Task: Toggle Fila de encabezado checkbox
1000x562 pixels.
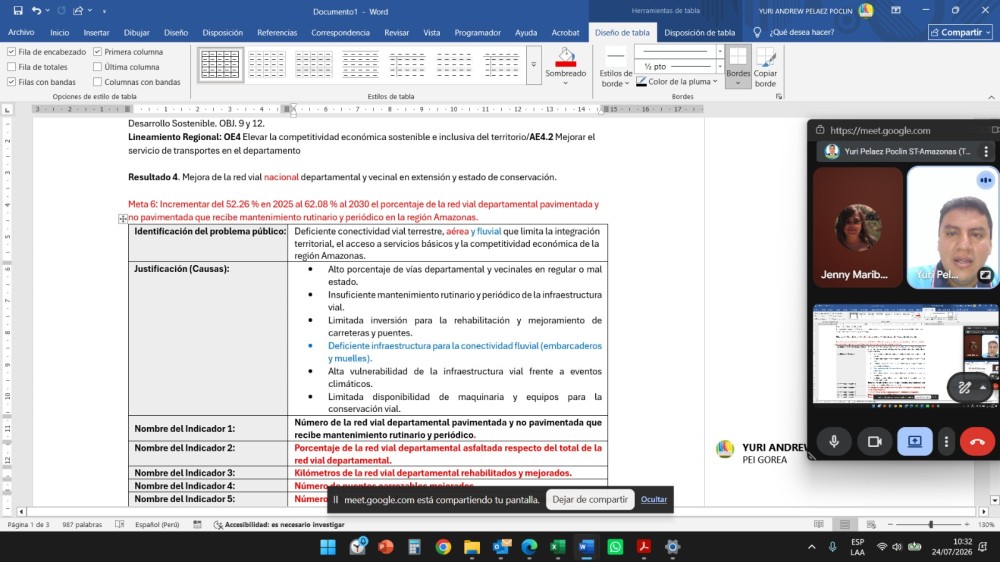Action: [11, 52]
